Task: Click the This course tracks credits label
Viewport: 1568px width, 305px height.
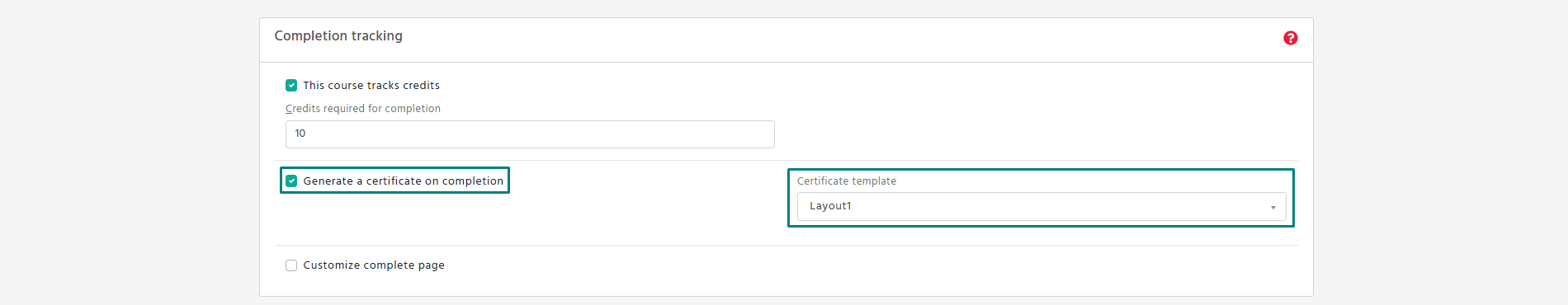Action: tap(371, 85)
